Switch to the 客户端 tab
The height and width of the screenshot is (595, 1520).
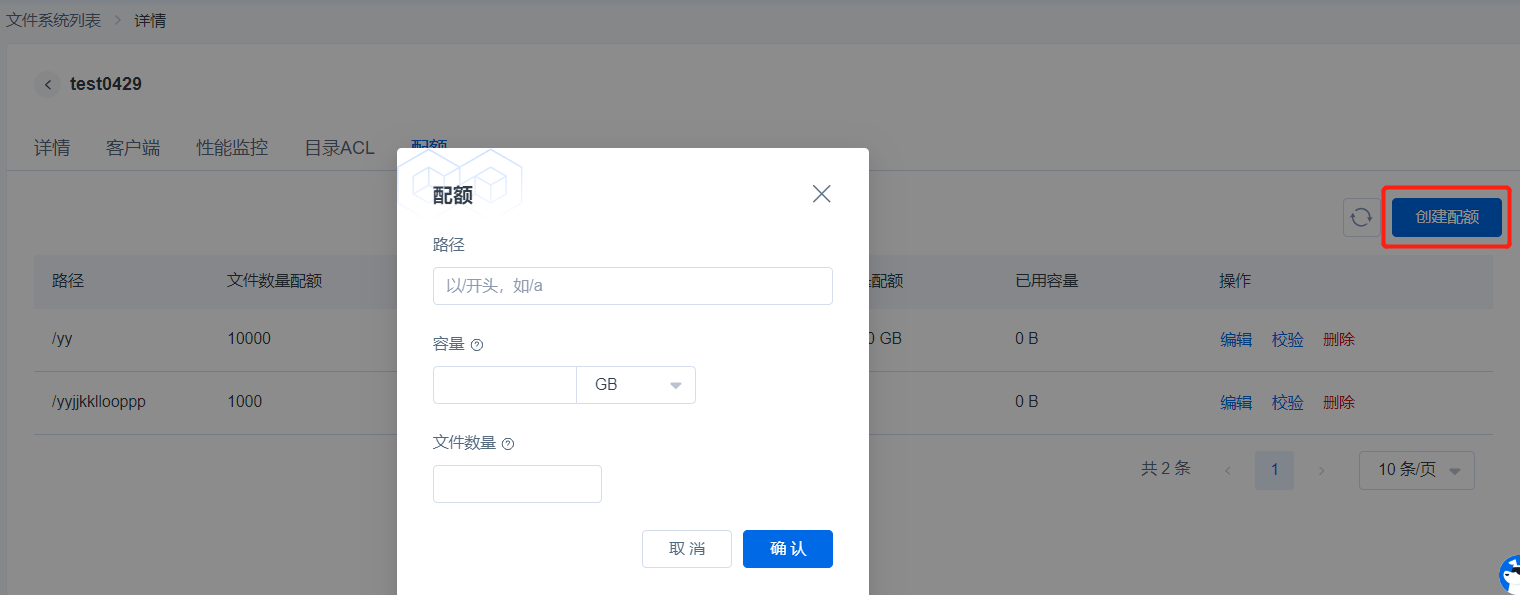coord(133,148)
